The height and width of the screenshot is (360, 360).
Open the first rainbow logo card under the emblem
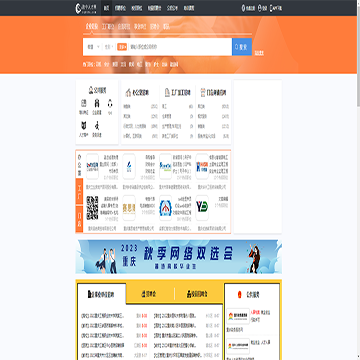238,316
